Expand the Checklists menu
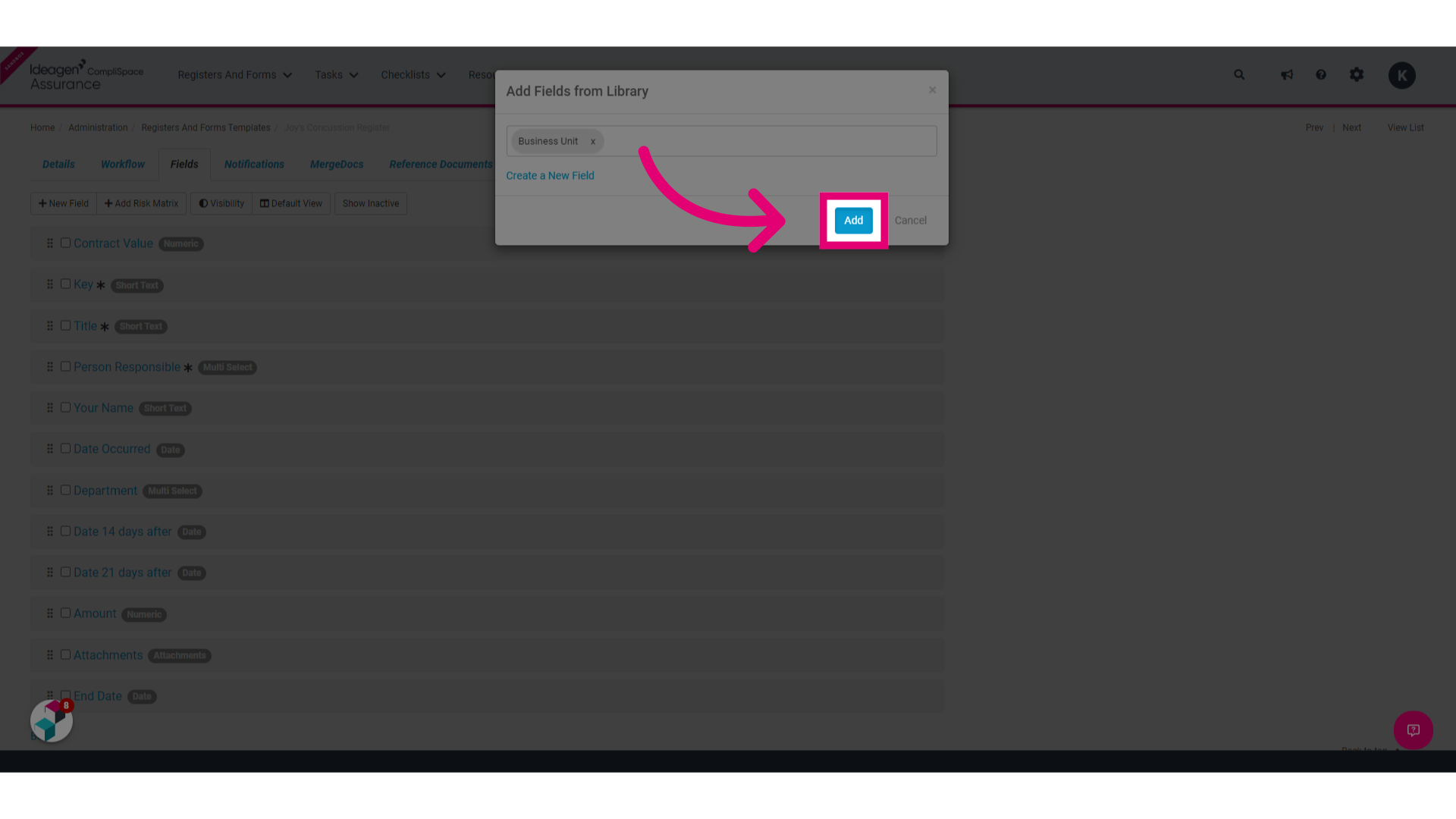 (x=413, y=75)
